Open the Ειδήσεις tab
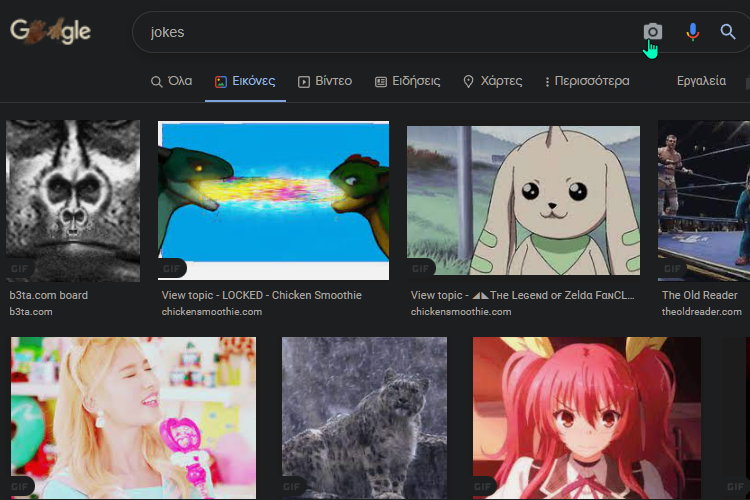 pyautogui.click(x=408, y=81)
